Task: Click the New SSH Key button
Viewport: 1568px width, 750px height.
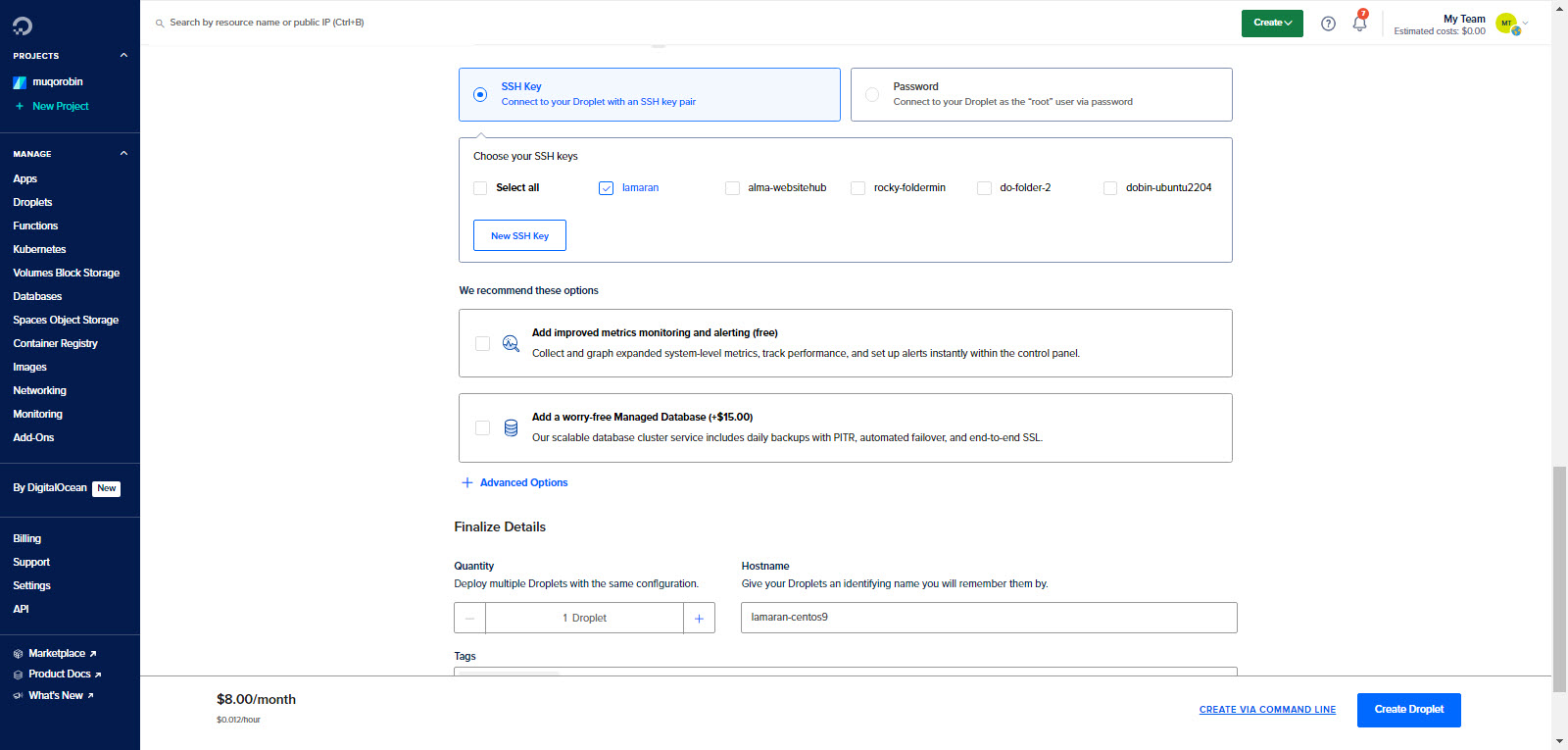Action: (519, 235)
